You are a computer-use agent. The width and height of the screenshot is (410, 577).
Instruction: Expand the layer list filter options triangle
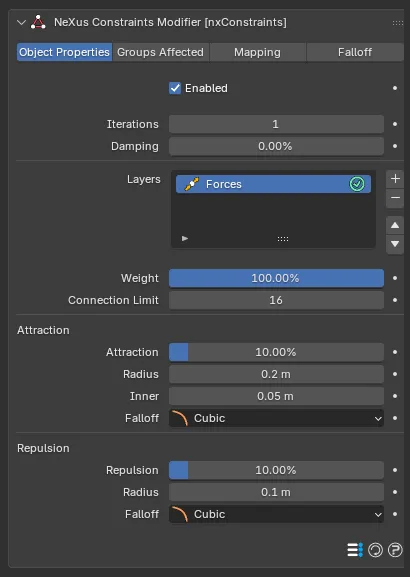tap(185, 238)
